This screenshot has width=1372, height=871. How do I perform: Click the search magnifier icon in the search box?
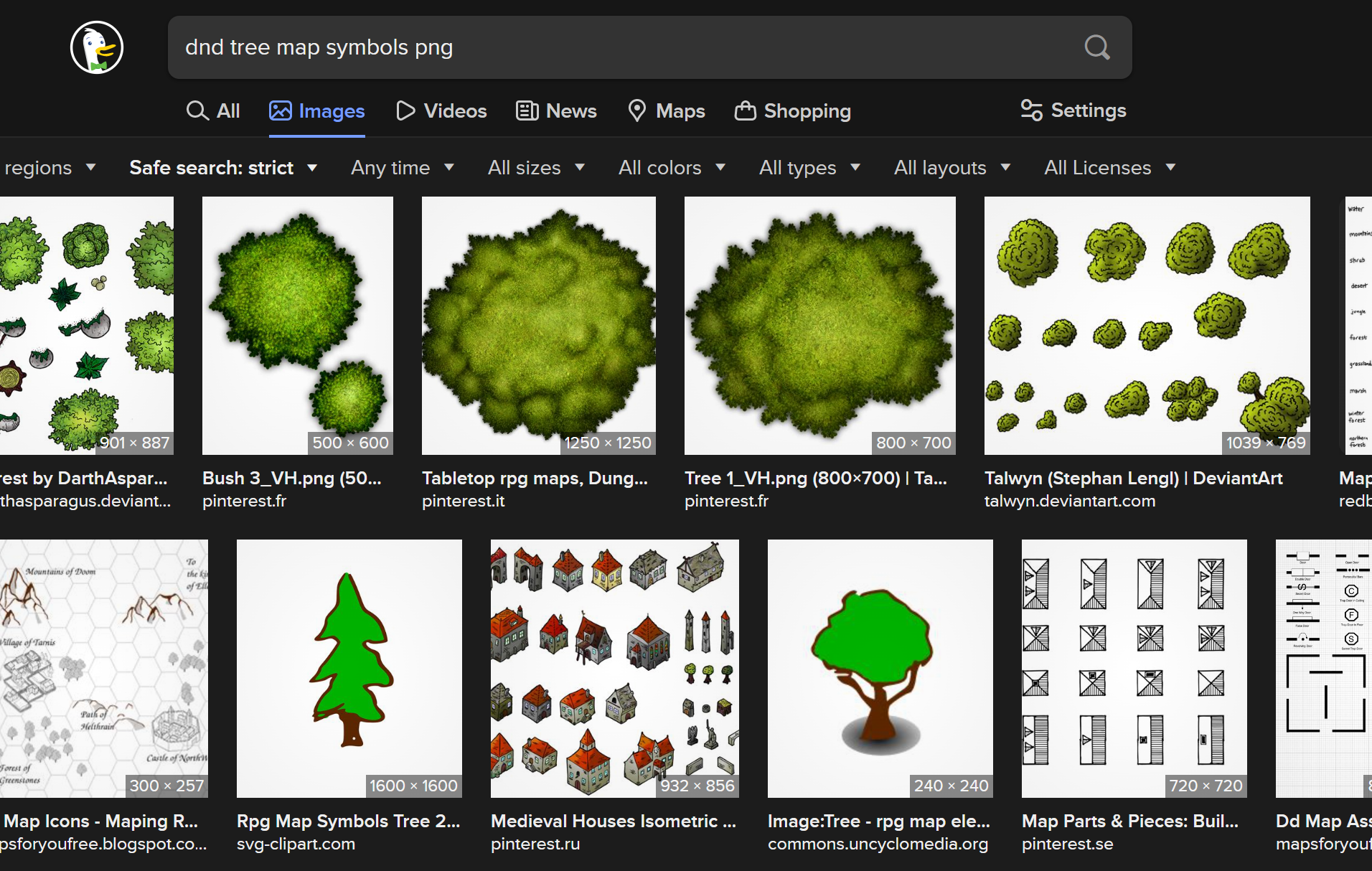1096,47
